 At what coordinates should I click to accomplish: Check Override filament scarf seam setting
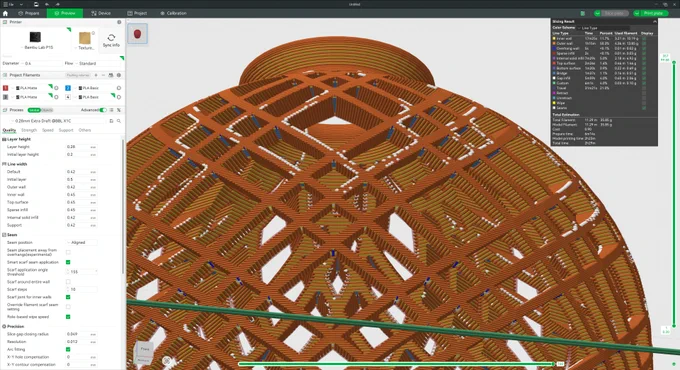(x=68, y=307)
